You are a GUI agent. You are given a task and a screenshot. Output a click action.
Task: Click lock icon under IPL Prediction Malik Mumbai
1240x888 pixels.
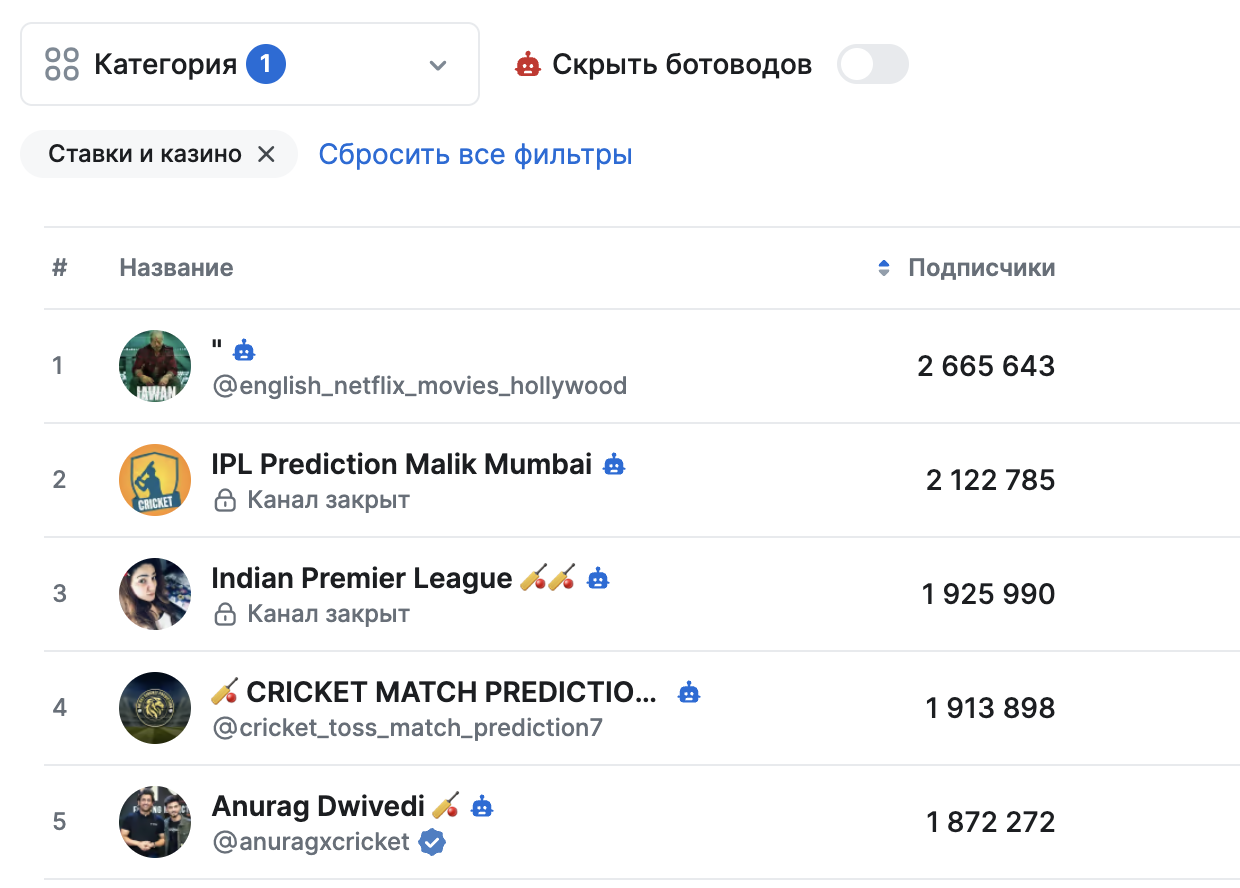pyautogui.click(x=225, y=500)
